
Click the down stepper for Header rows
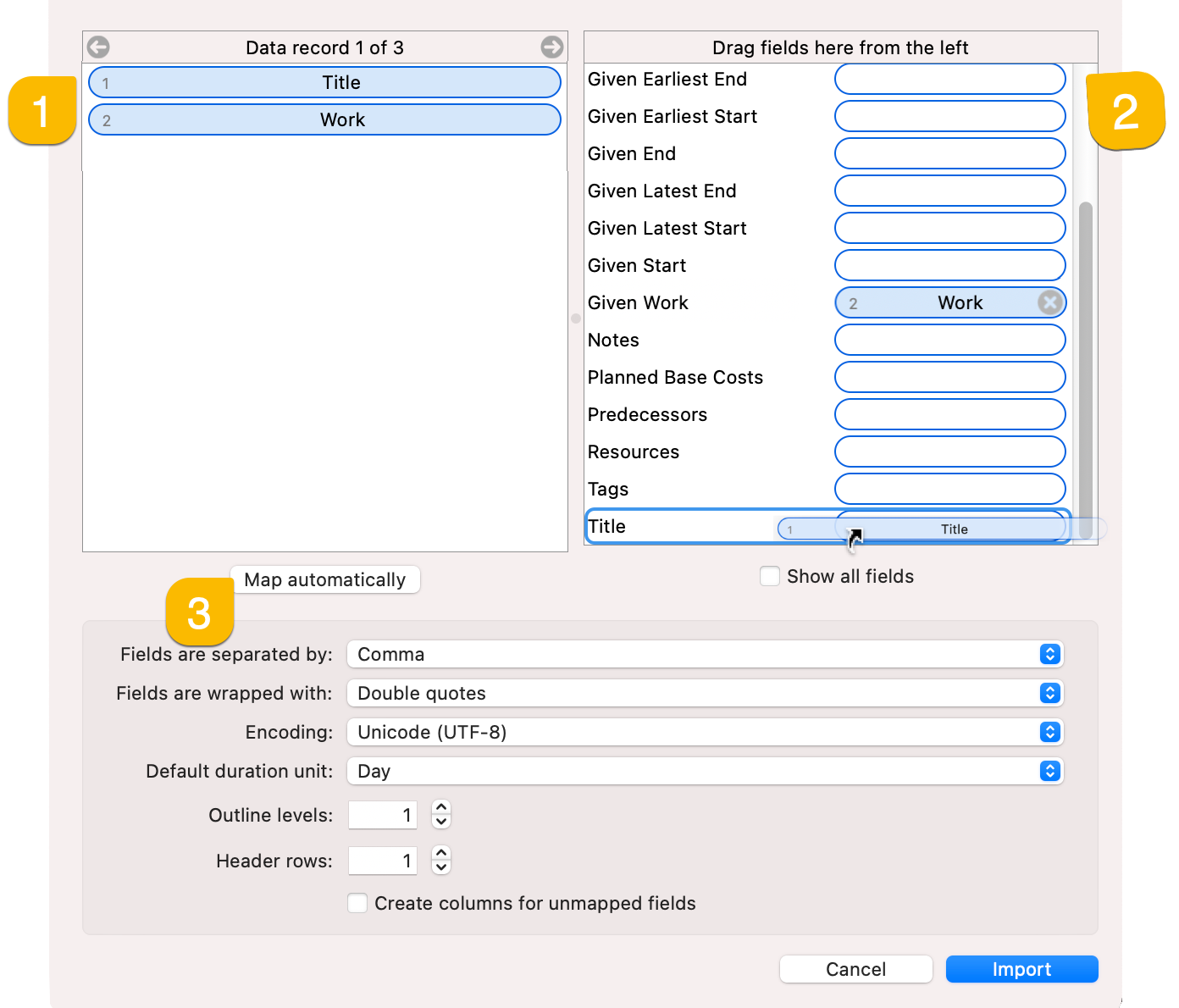click(441, 867)
